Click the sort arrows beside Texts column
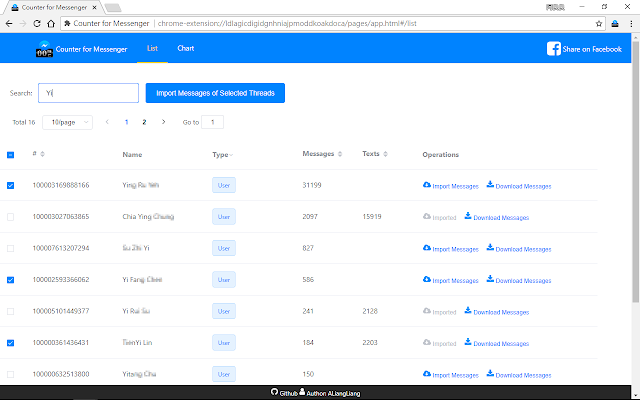The height and width of the screenshot is (400, 640). [x=386, y=154]
